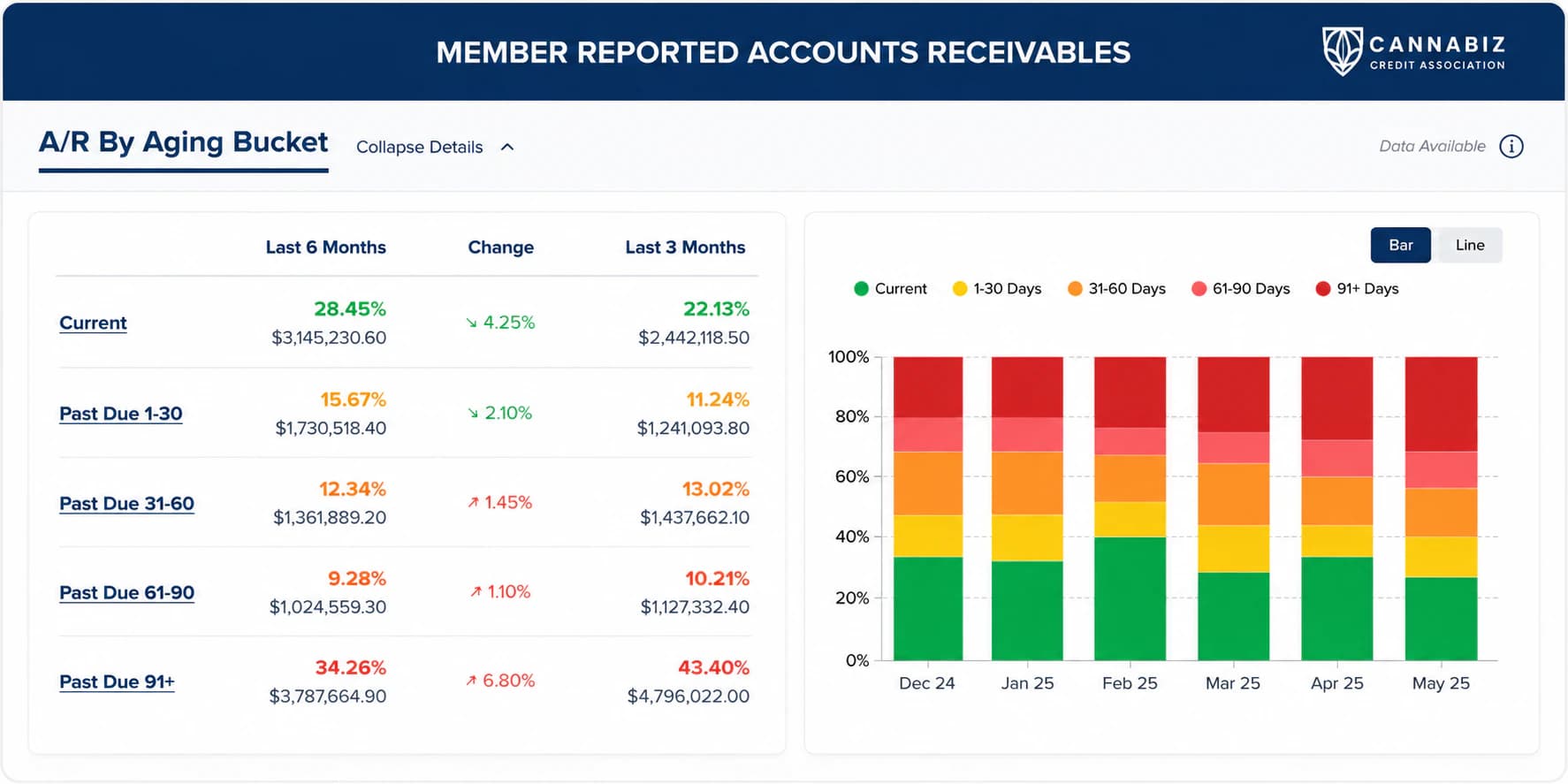
Task: Click the 43.40% value
Action: 714,668
